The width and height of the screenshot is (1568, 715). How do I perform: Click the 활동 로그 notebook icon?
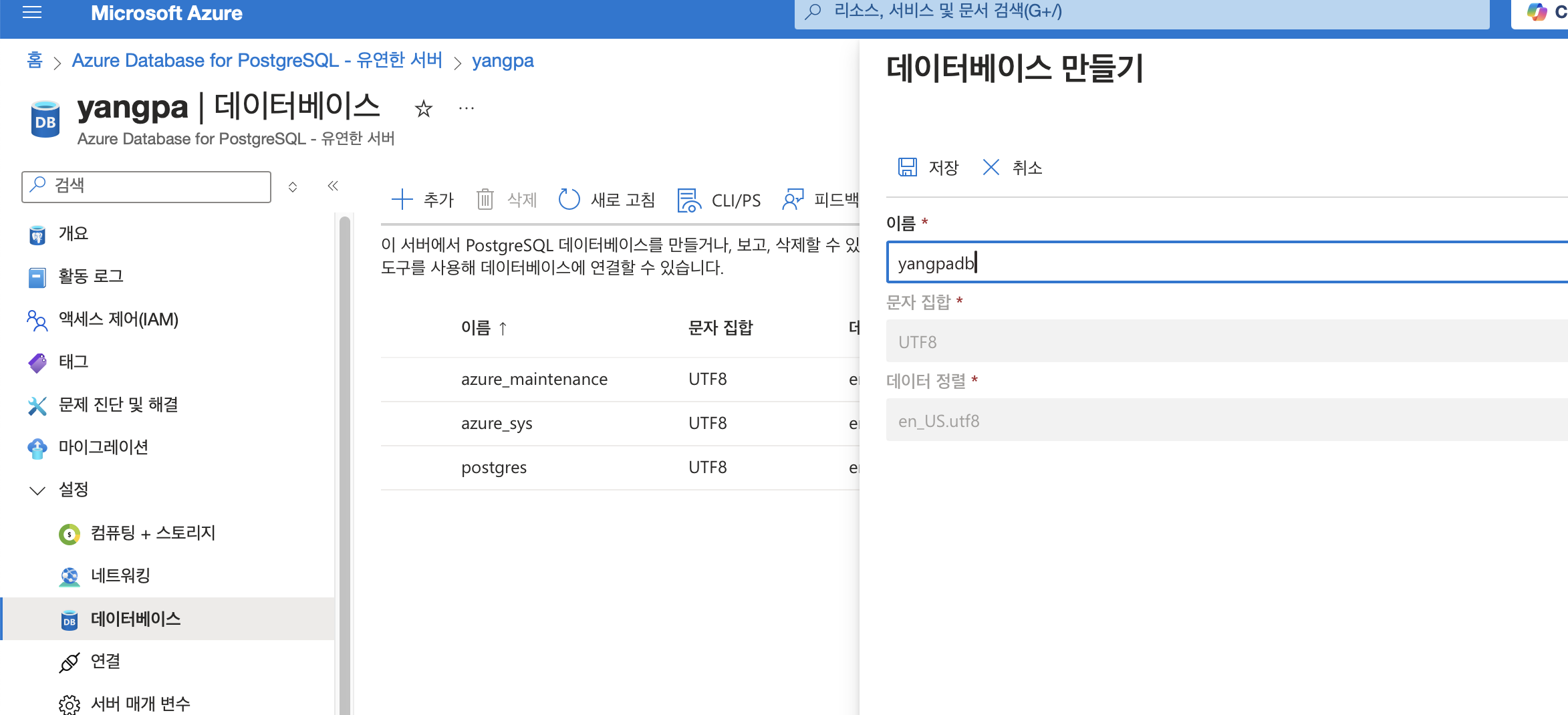[37, 277]
